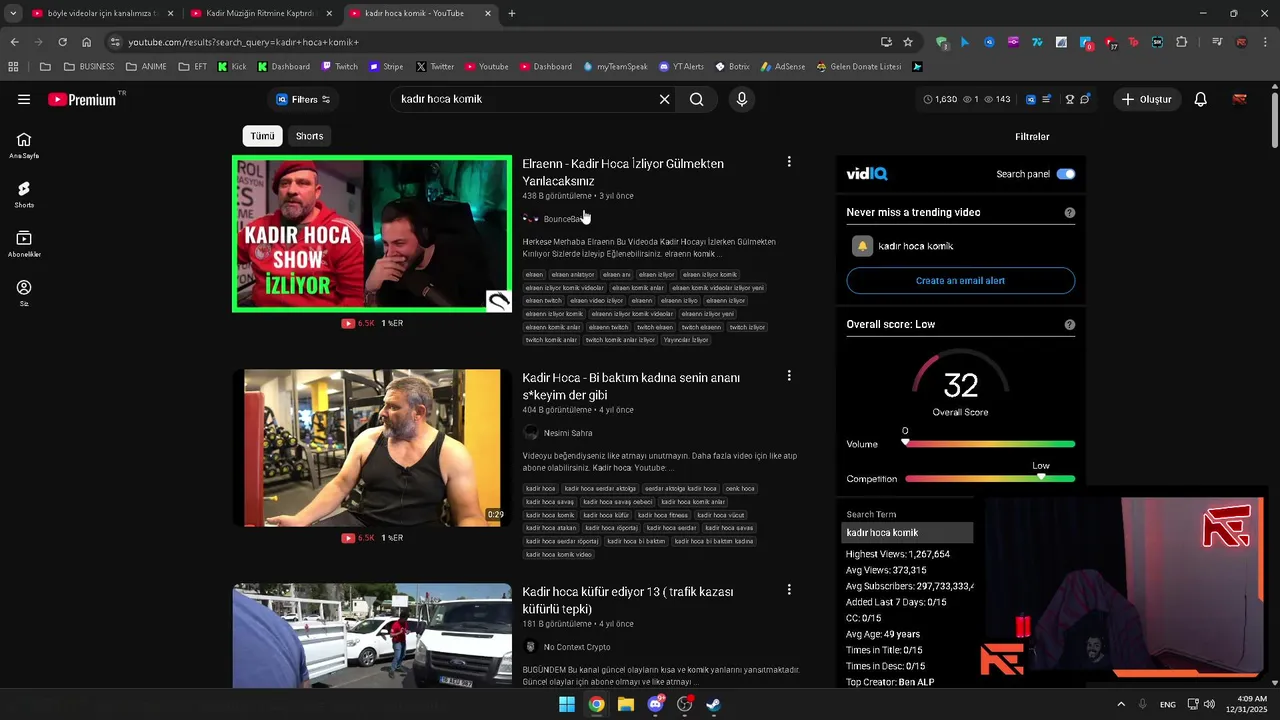The height and width of the screenshot is (720, 1280).
Task: Click the vidIQ logo icon in header stats bar
Action: coord(1031,99)
